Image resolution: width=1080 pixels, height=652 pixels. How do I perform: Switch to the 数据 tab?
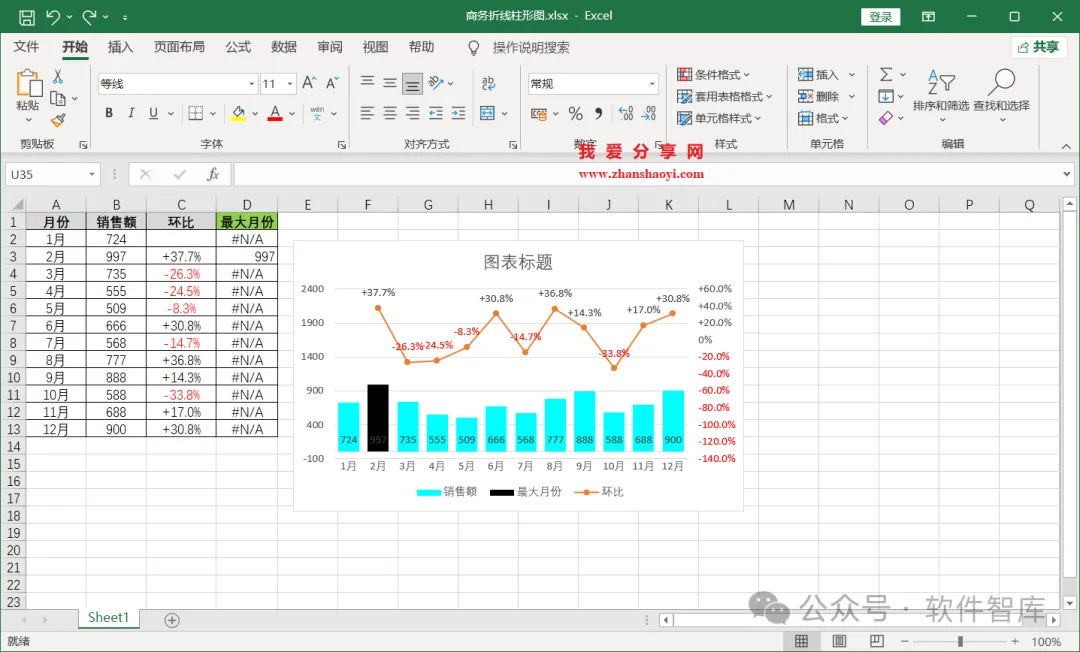pos(284,47)
